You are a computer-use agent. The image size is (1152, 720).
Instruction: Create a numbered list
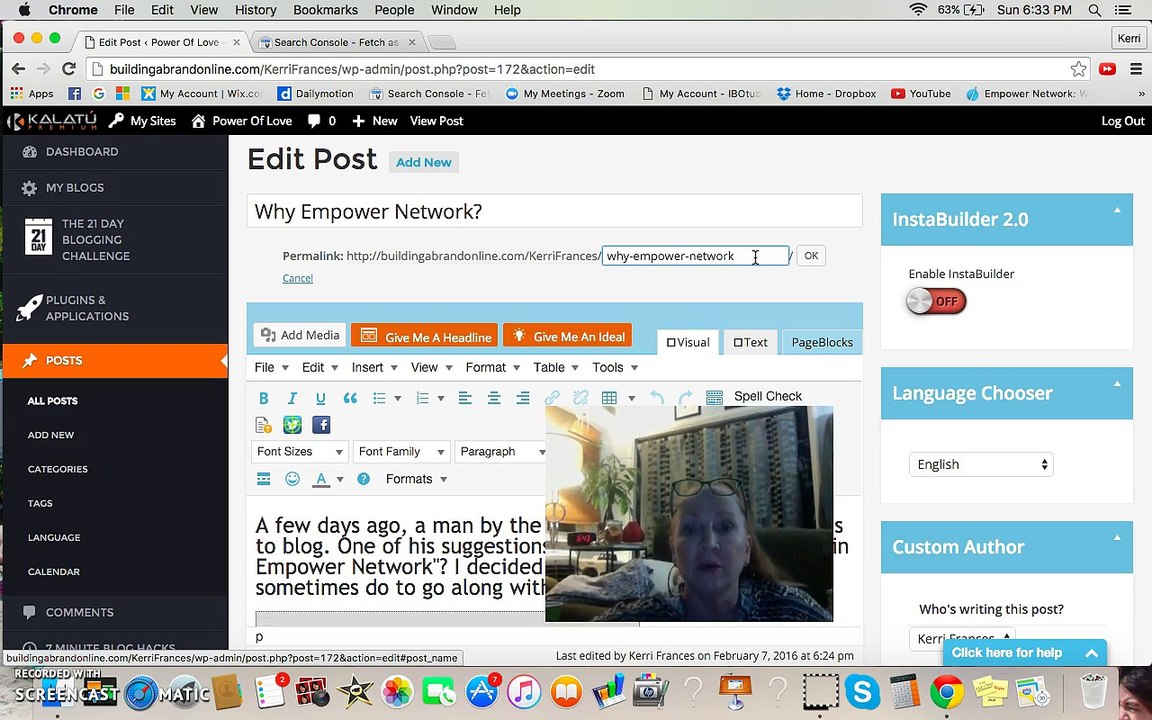tap(422, 398)
